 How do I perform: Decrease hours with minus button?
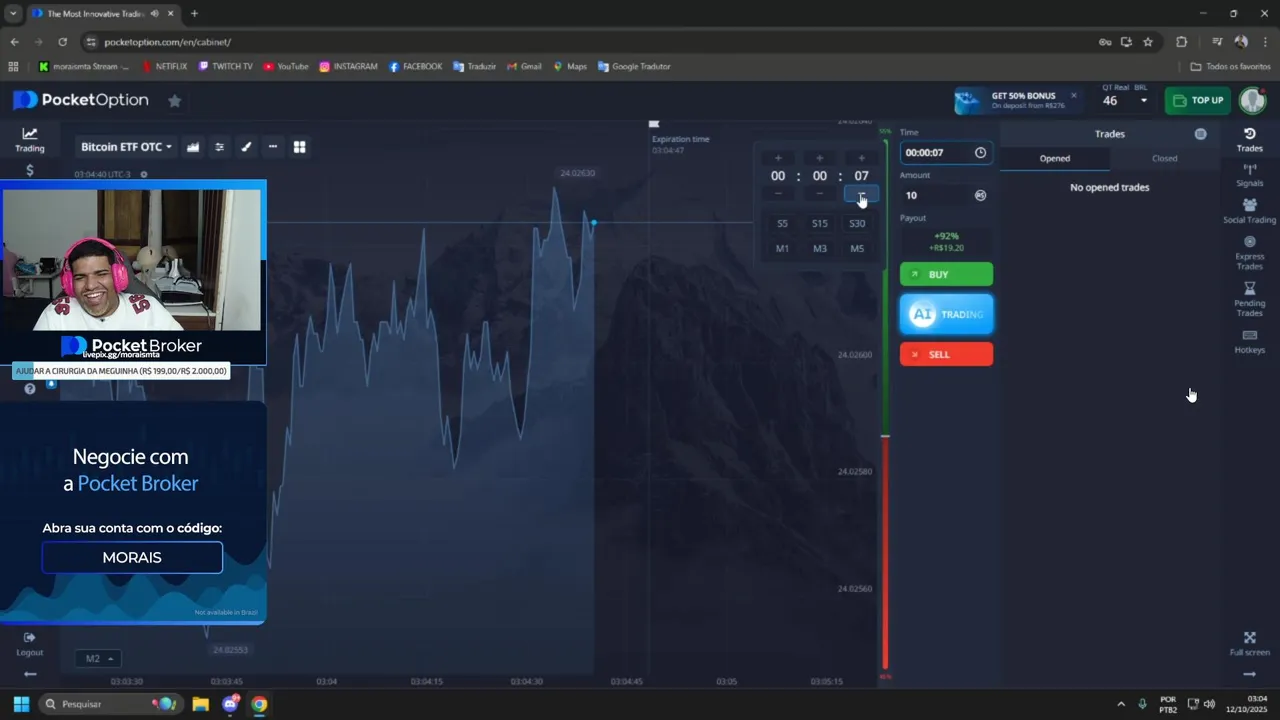(x=778, y=194)
